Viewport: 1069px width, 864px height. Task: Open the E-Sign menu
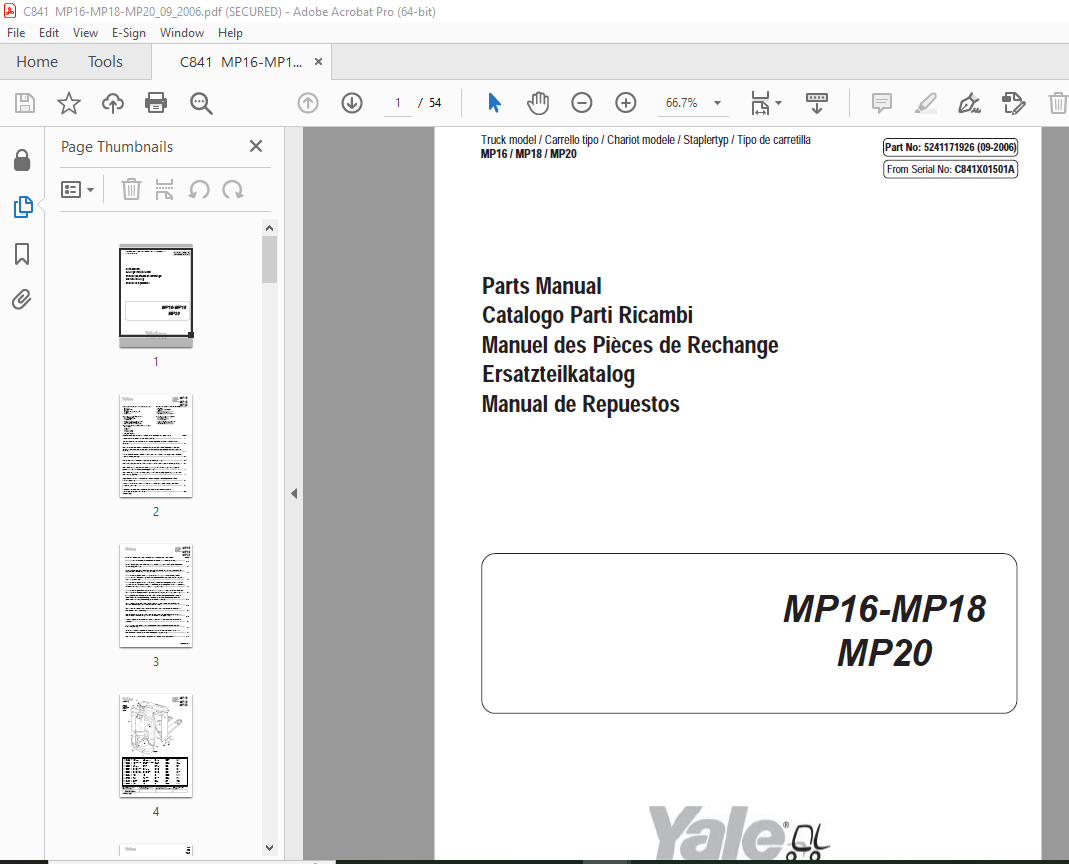click(129, 33)
